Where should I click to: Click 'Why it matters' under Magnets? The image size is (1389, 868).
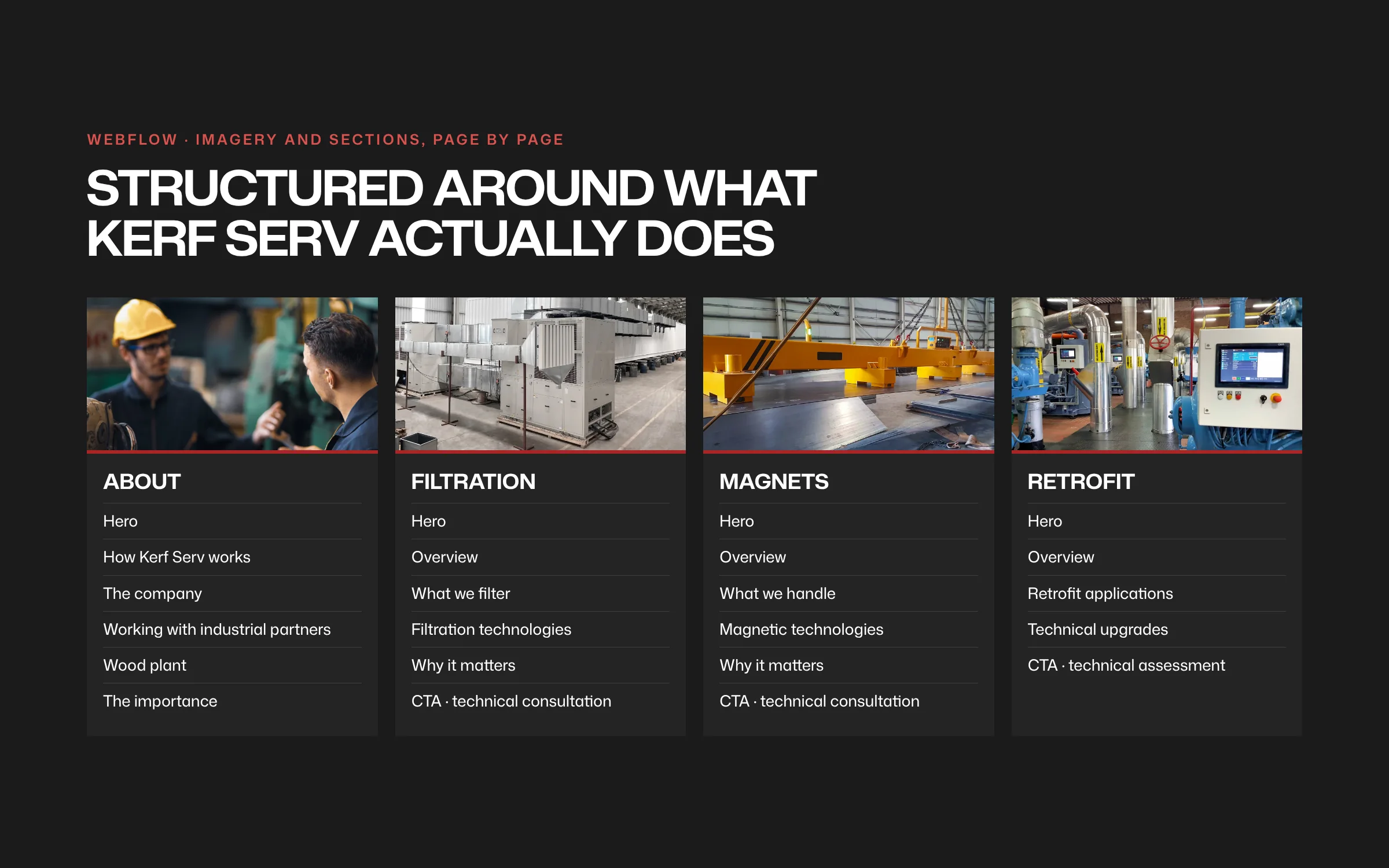848,665
